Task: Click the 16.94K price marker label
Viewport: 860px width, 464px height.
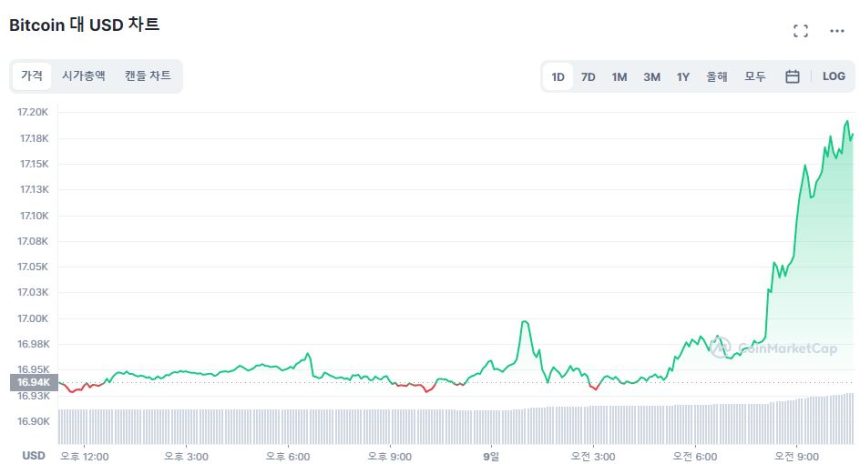Action: 33,382
